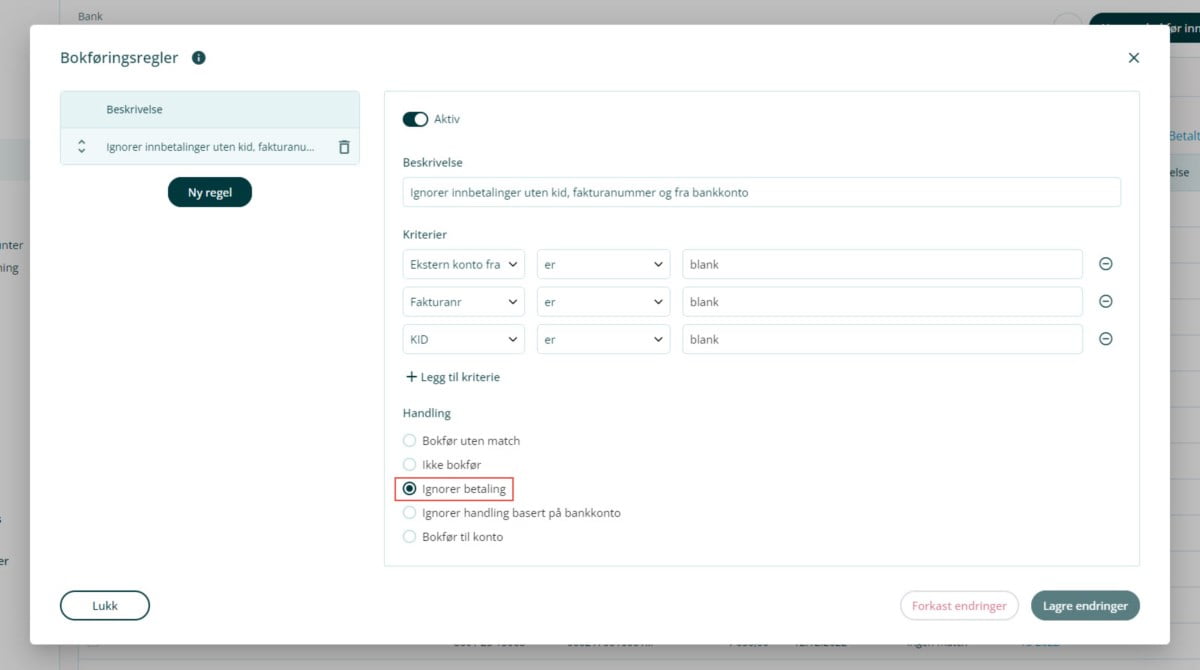Viewport: 1200px width, 670px height.
Task: Click the Beskrivelse text input field
Action: coord(761,192)
